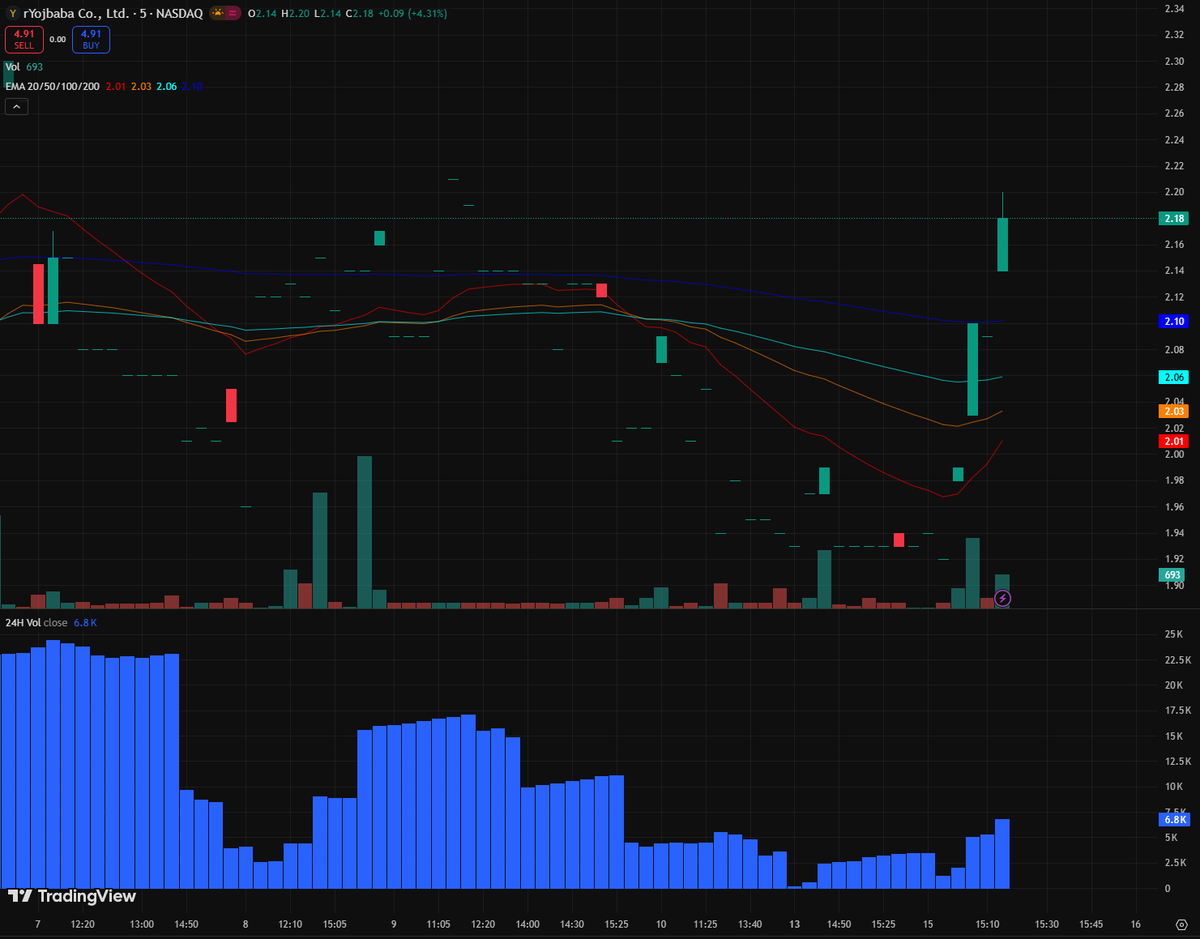Click the 2.22 price scale label
This screenshot has height=939, width=1200.
point(1175,166)
